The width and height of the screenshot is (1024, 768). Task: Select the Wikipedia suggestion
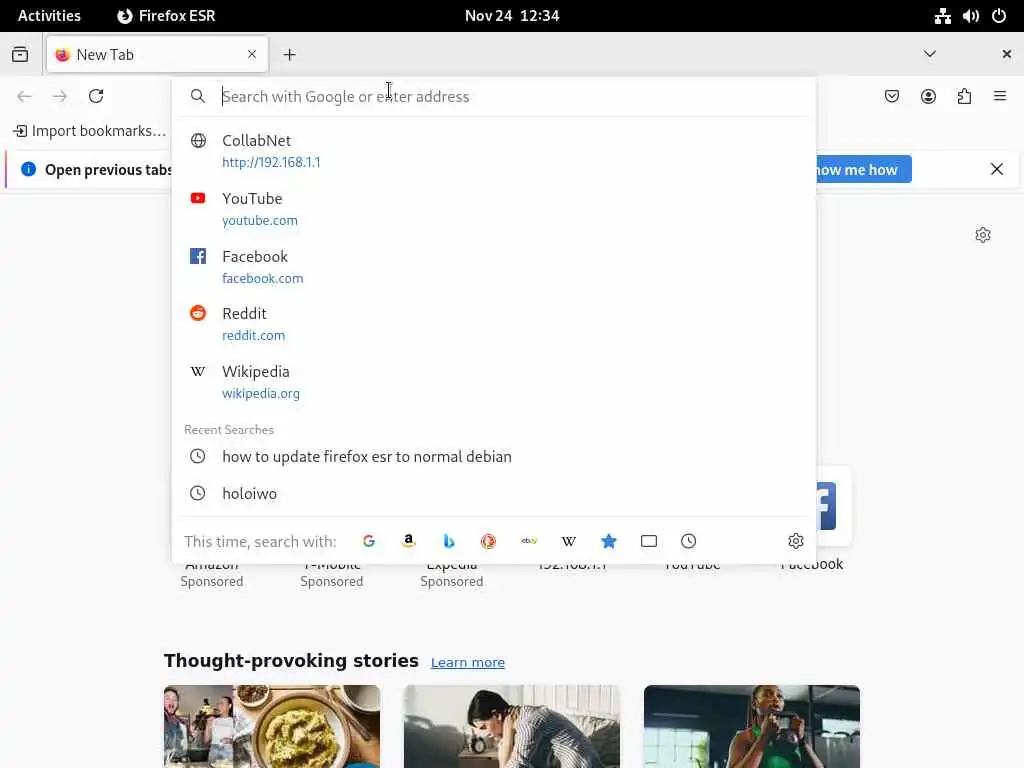tap(493, 381)
